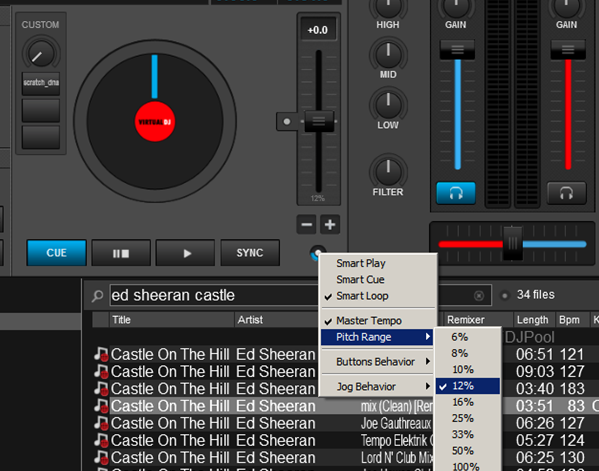Click the pitch plus button
This screenshot has height=471, width=599.
point(330,224)
